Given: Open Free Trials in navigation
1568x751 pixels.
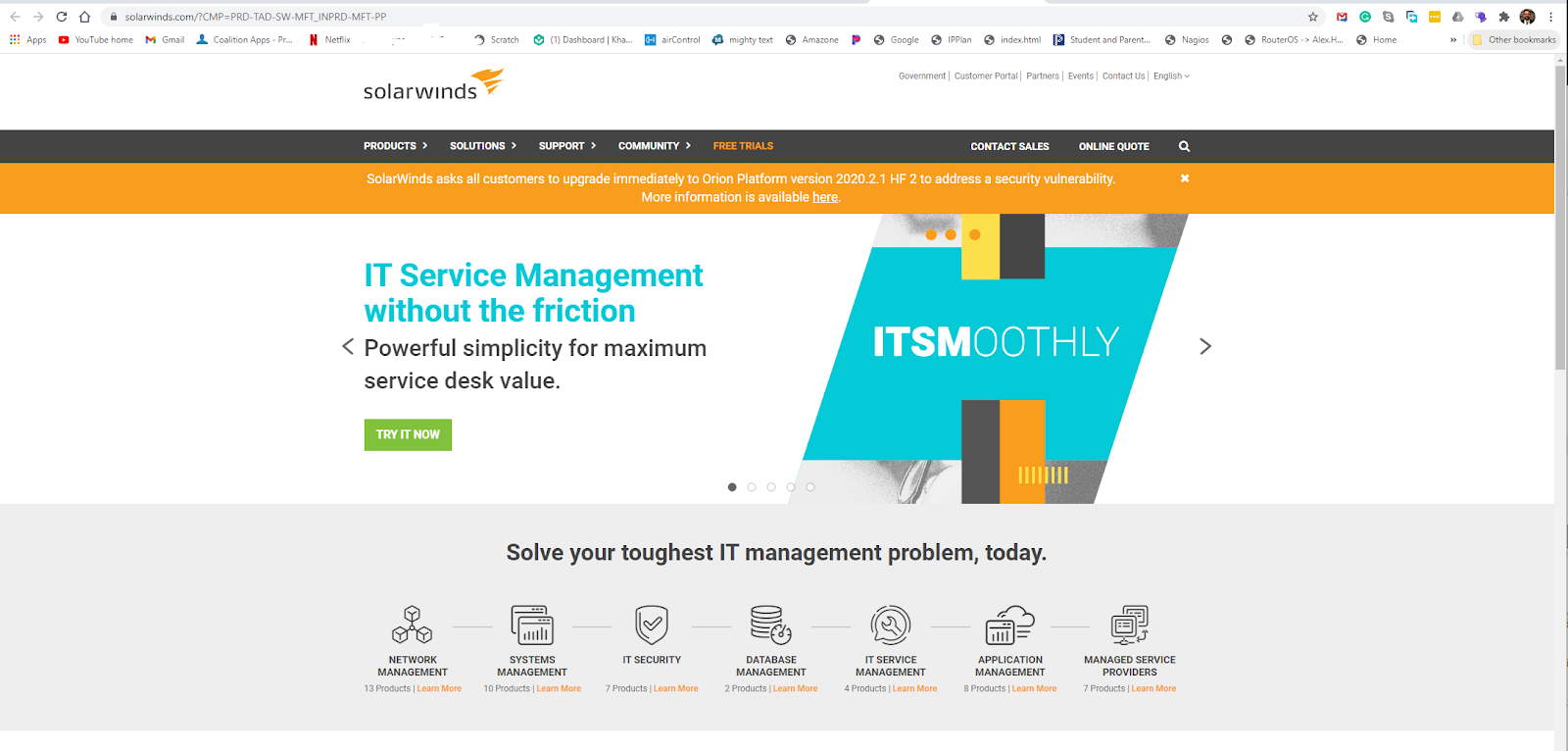Looking at the screenshot, I should click(x=743, y=146).
